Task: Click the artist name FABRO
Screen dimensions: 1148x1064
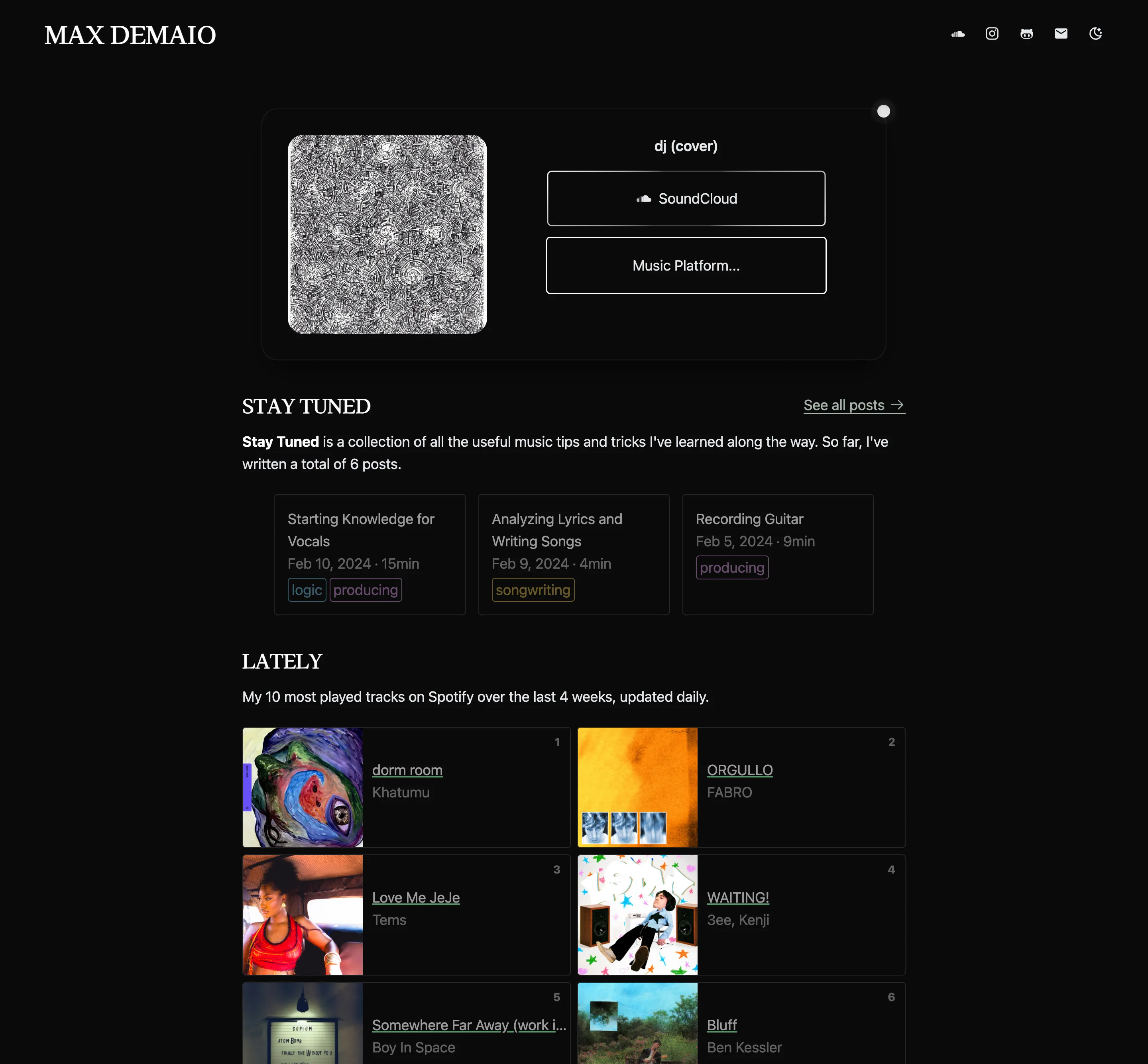Action: [x=729, y=792]
